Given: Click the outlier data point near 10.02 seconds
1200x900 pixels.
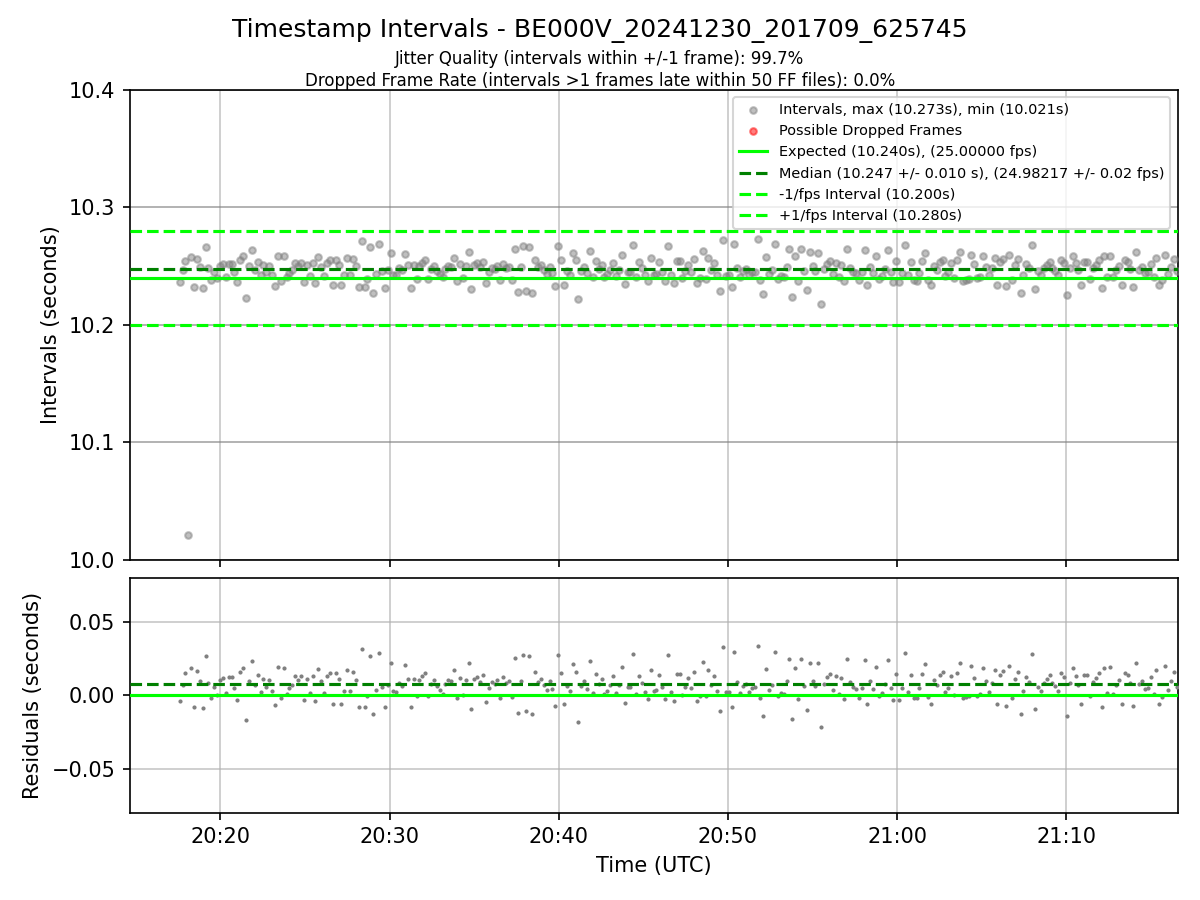Looking at the screenshot, I should tap(188, 535).
